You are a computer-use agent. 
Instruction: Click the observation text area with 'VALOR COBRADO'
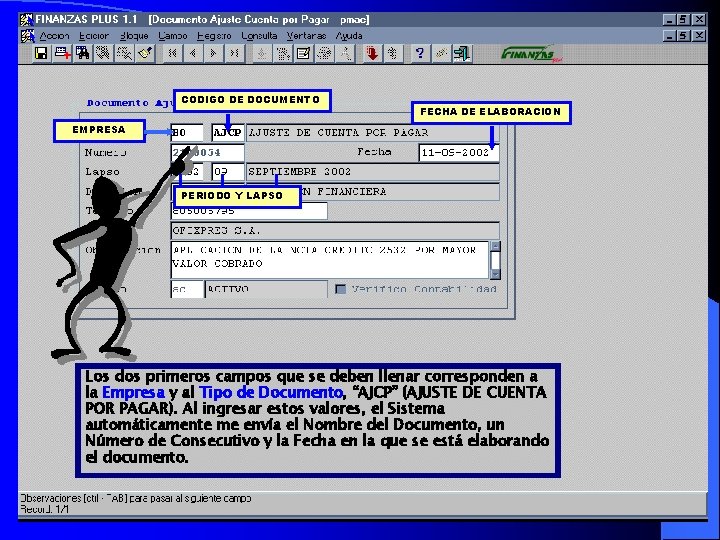coord(330,260)
